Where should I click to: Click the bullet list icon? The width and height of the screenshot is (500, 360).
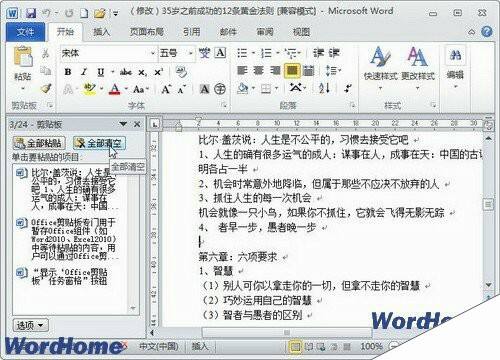(x=242, y=53)
